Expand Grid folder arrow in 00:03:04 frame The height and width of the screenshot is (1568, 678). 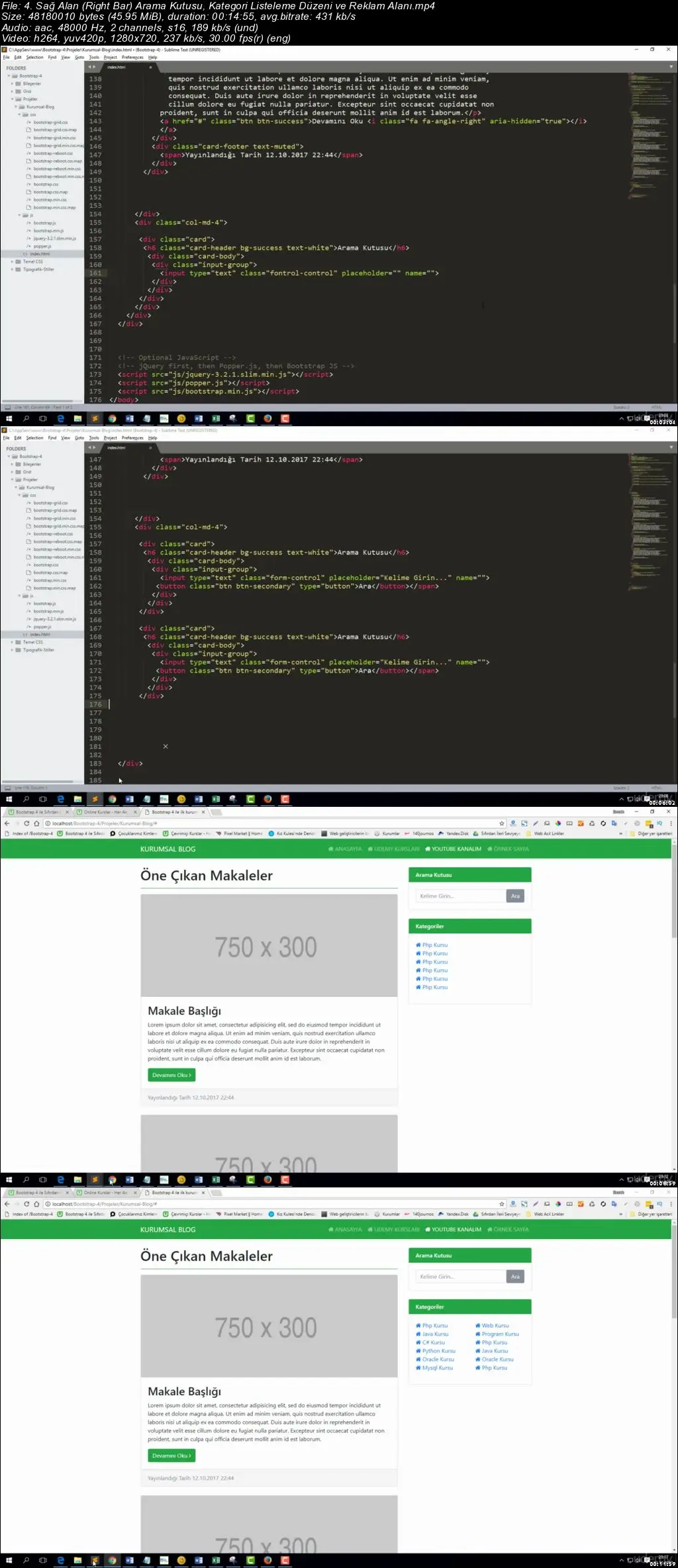point(13,91)
